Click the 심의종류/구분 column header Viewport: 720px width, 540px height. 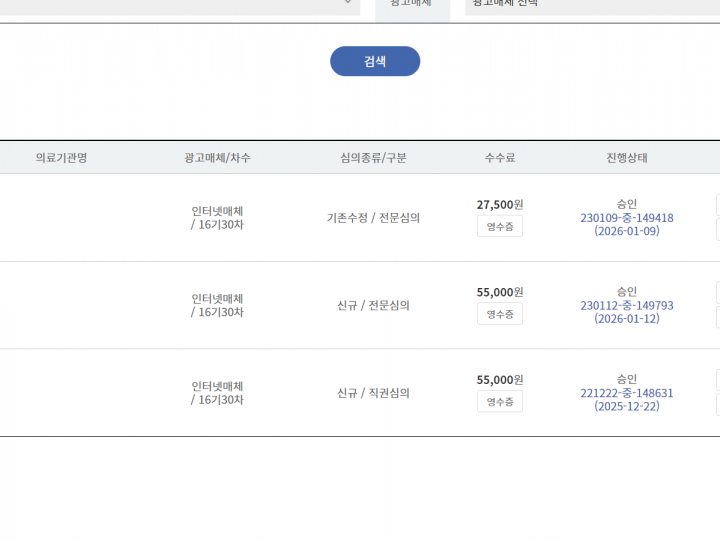click(373, 158)
